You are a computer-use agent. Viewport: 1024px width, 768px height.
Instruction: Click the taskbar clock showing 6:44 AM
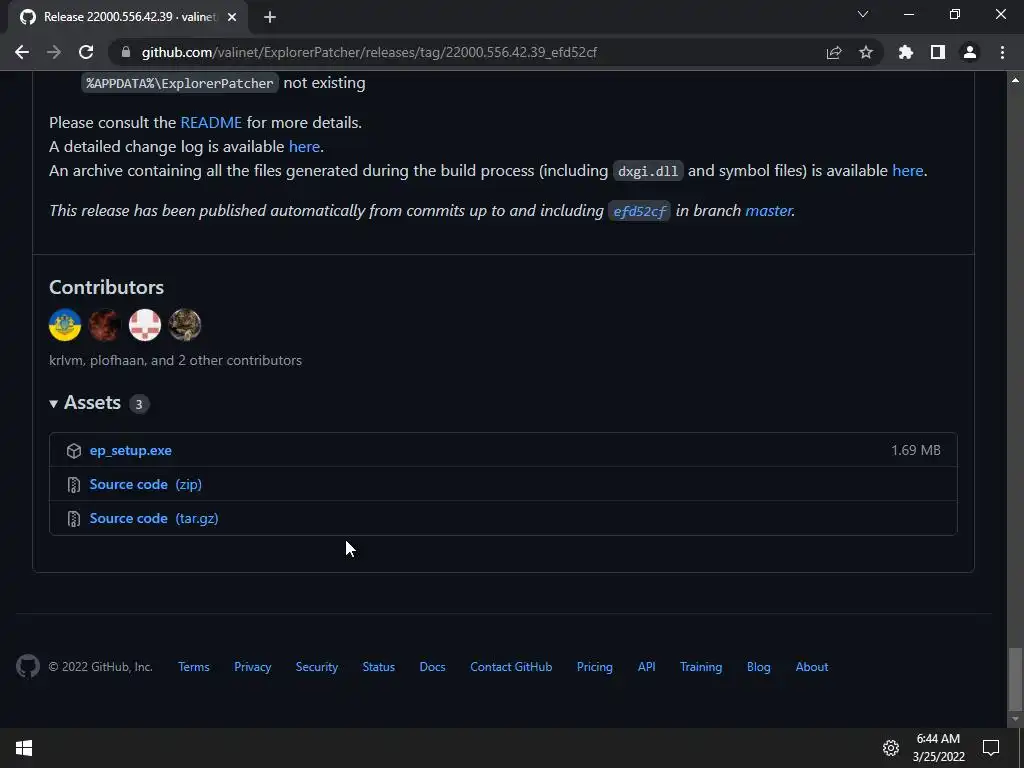tap(938, 748)
